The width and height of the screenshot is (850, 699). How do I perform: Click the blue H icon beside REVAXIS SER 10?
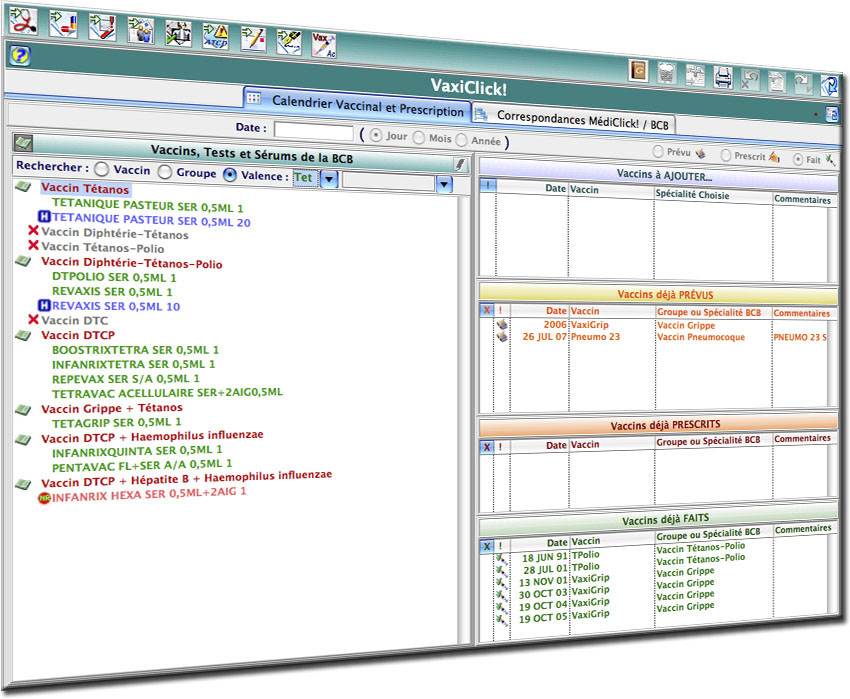44,305
